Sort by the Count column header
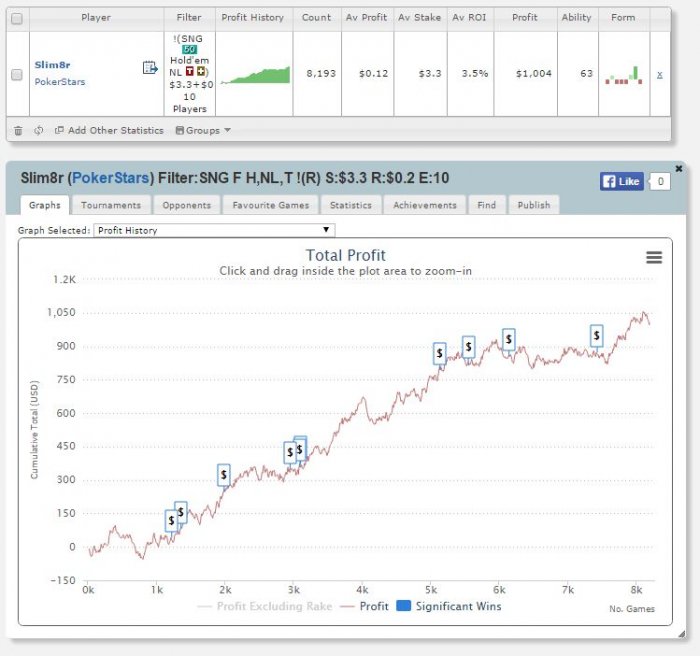The height and width of the screenshot is (656, 700). pyautogui.click(x=316, y=17)
